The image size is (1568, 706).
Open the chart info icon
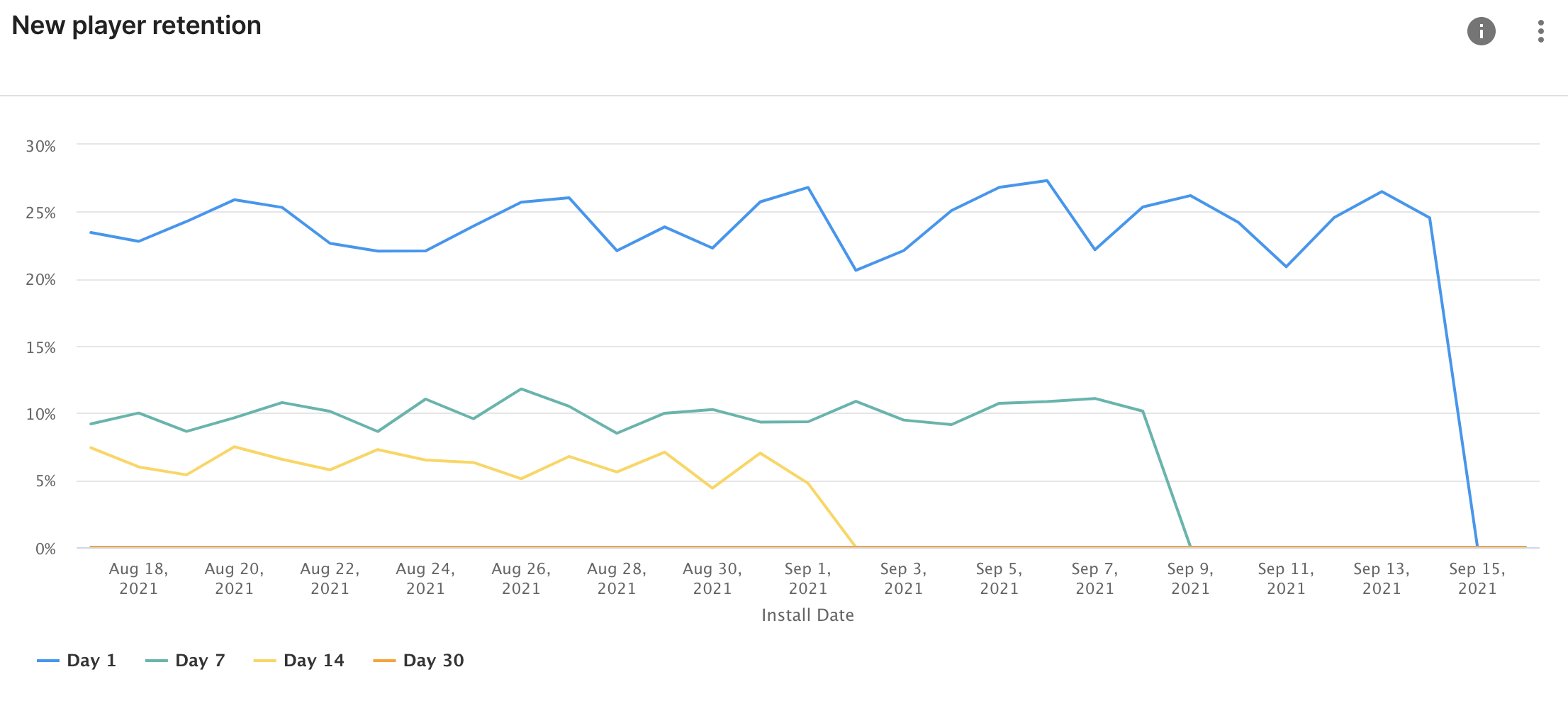pyautogui.click(x=1481, y=31)
